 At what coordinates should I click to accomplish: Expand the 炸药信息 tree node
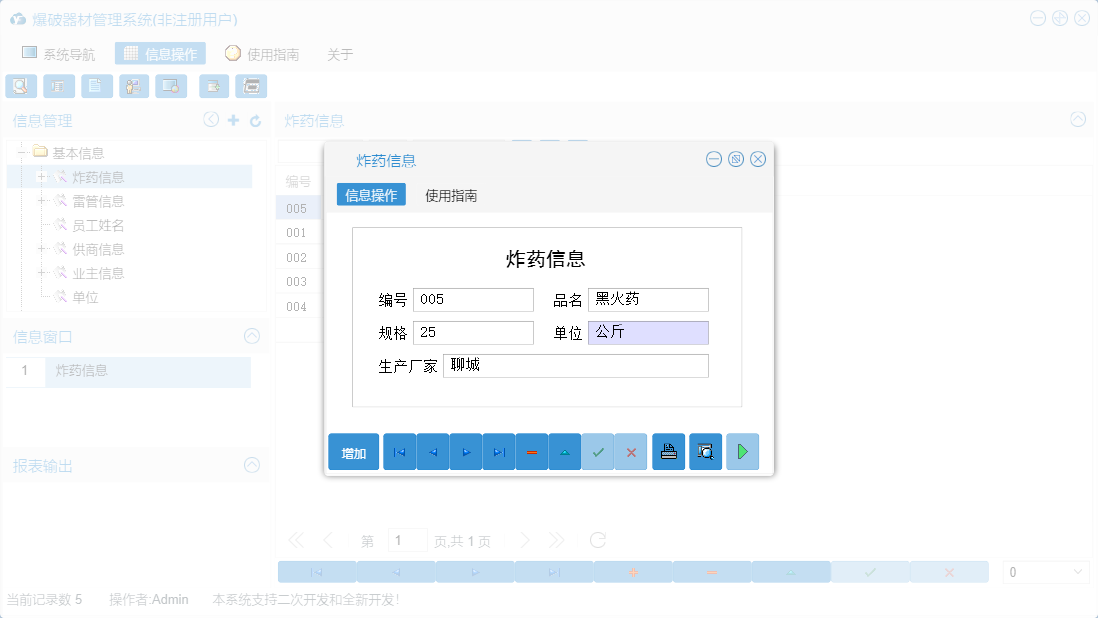(x=40, y=176)
